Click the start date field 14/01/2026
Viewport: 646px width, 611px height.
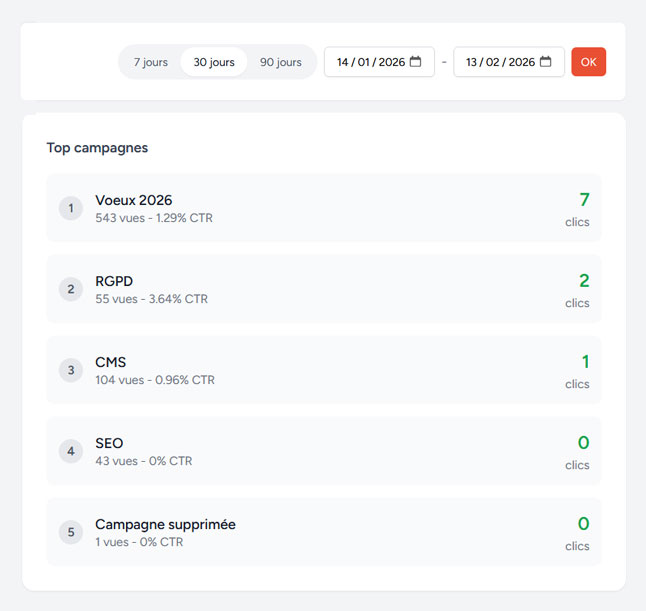(x=370, y=62)
